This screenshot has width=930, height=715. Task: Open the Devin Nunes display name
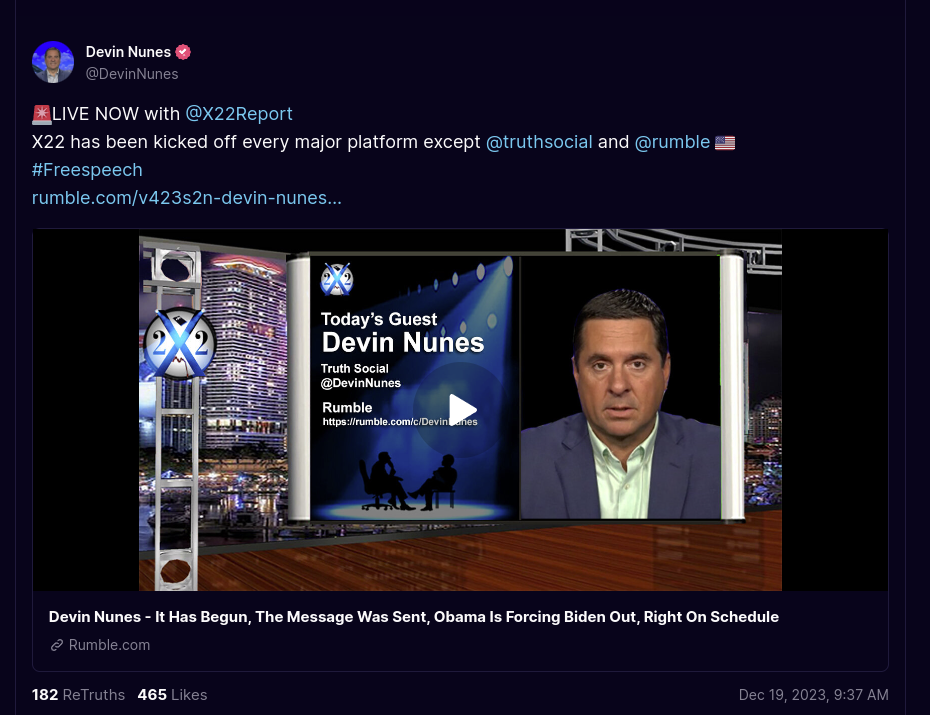(x=128, y=52)
